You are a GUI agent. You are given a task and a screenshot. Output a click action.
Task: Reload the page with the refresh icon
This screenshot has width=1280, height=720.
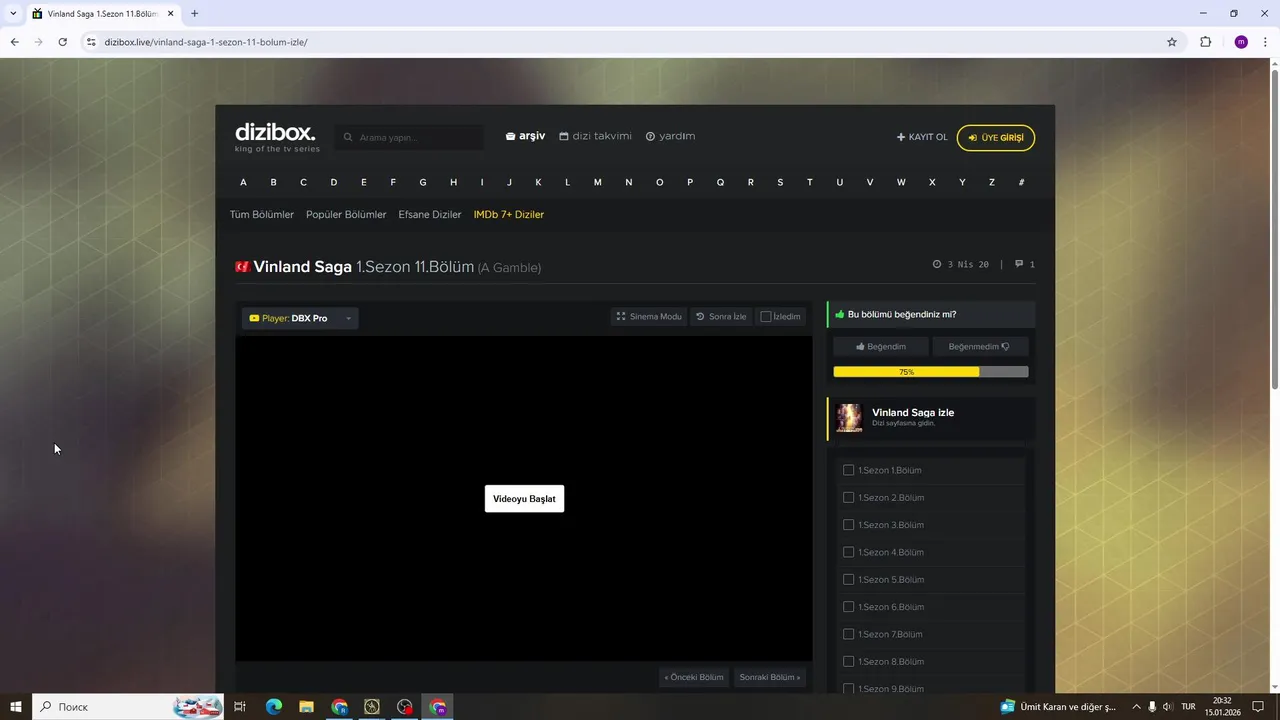pos(62,42)
